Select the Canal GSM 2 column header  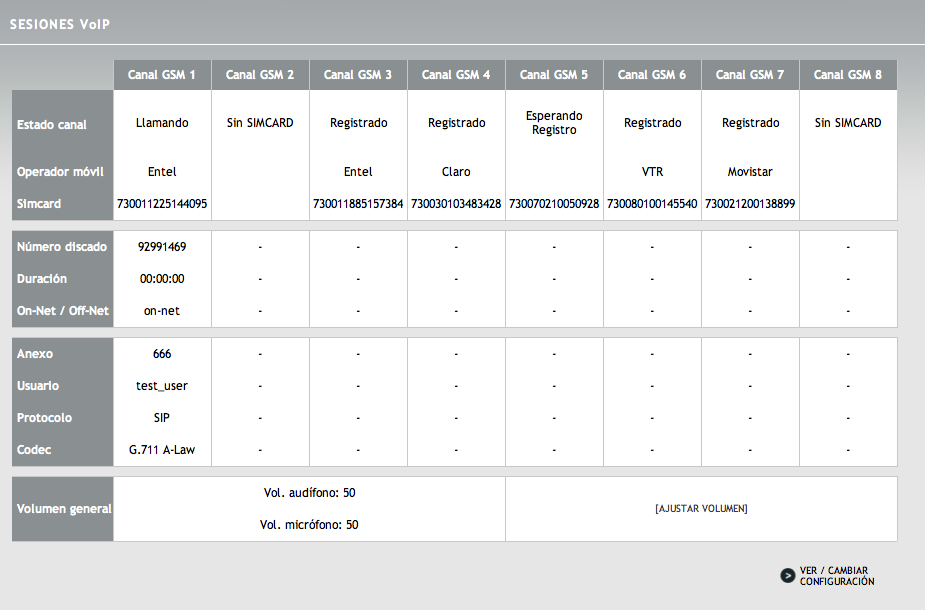pos(260,75)
